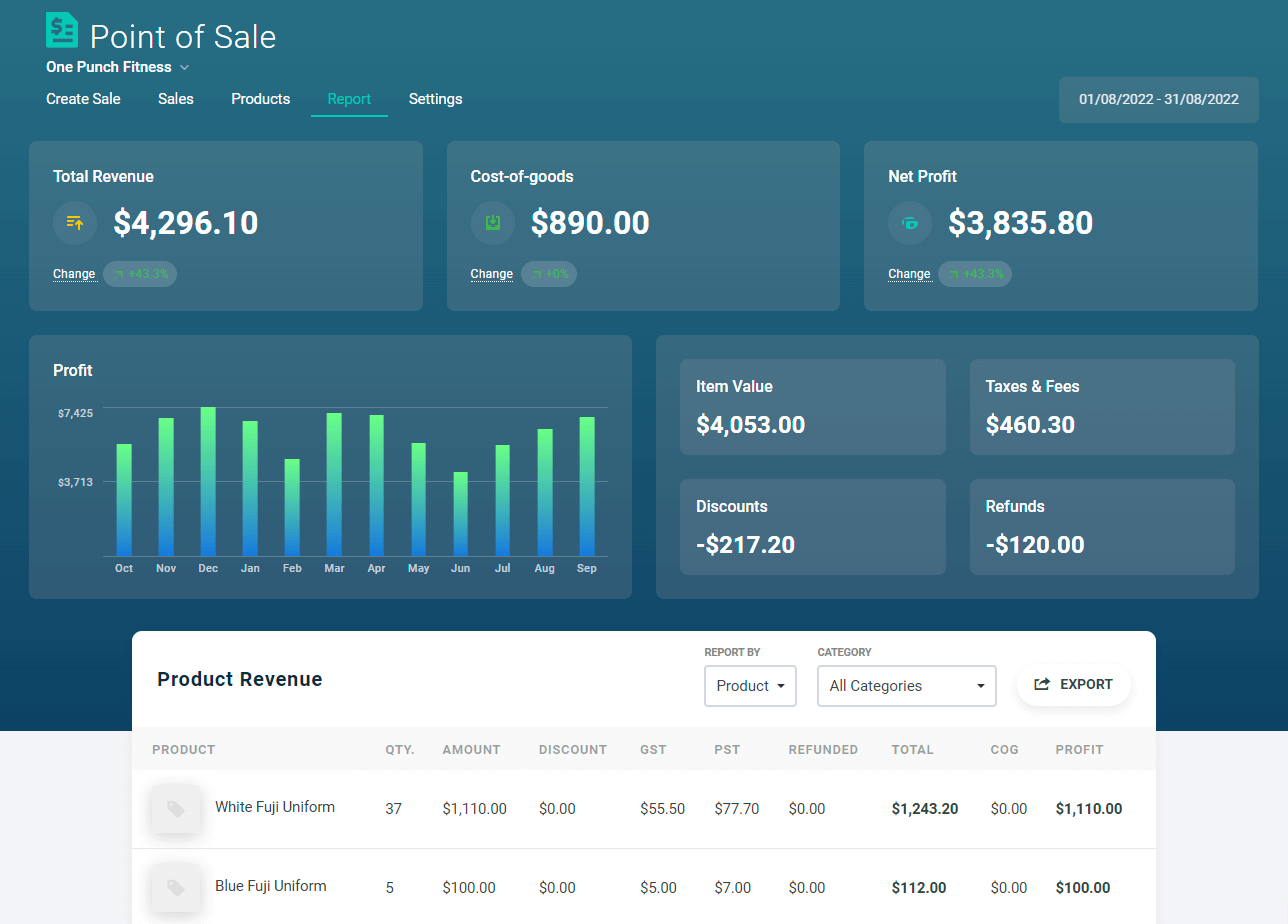The height and width of the screenshot is (924, 1288).
Task: Go to the Settings tab
Action: tap(435, 99)
